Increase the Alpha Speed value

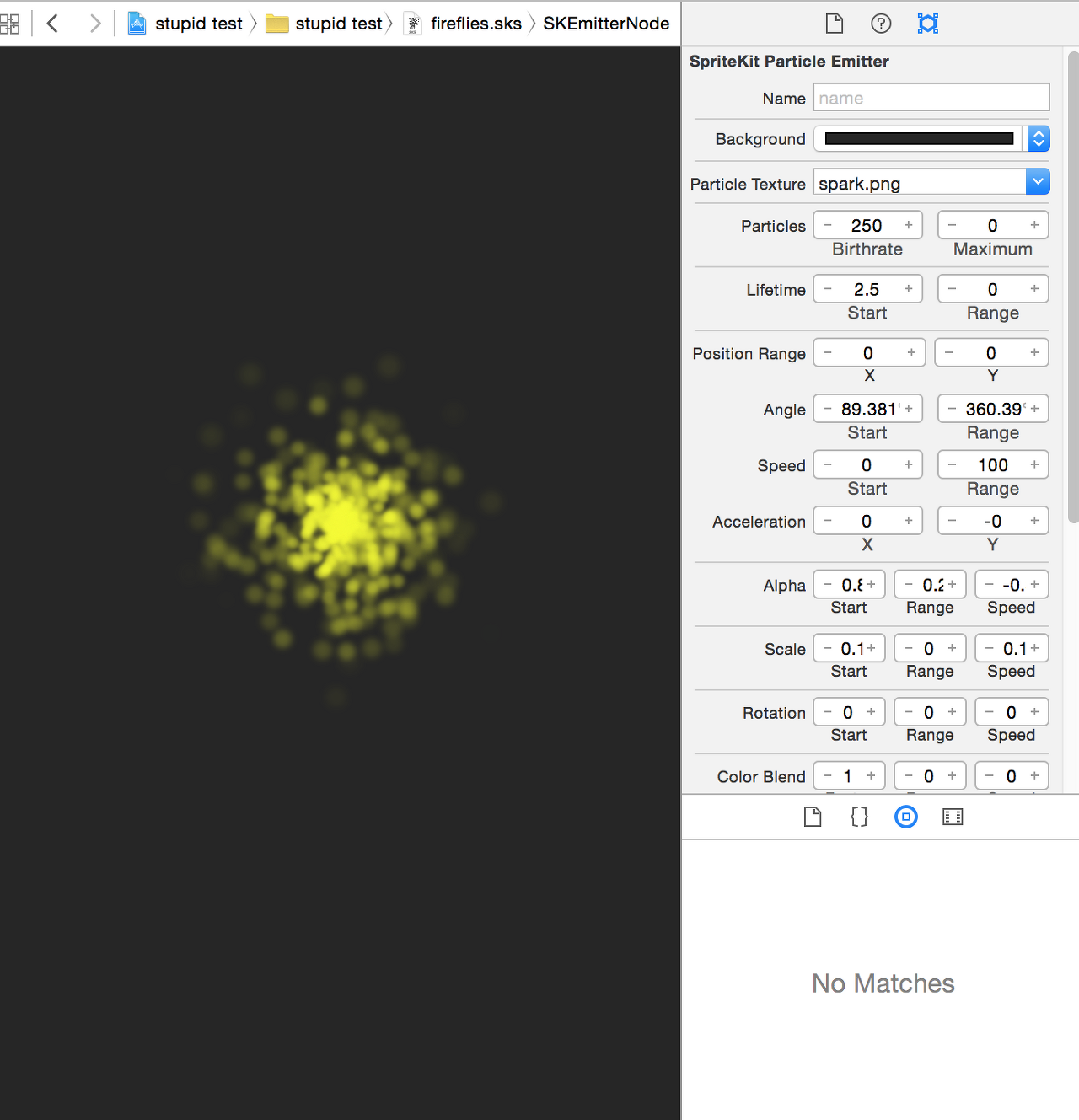click(1034, 584)
